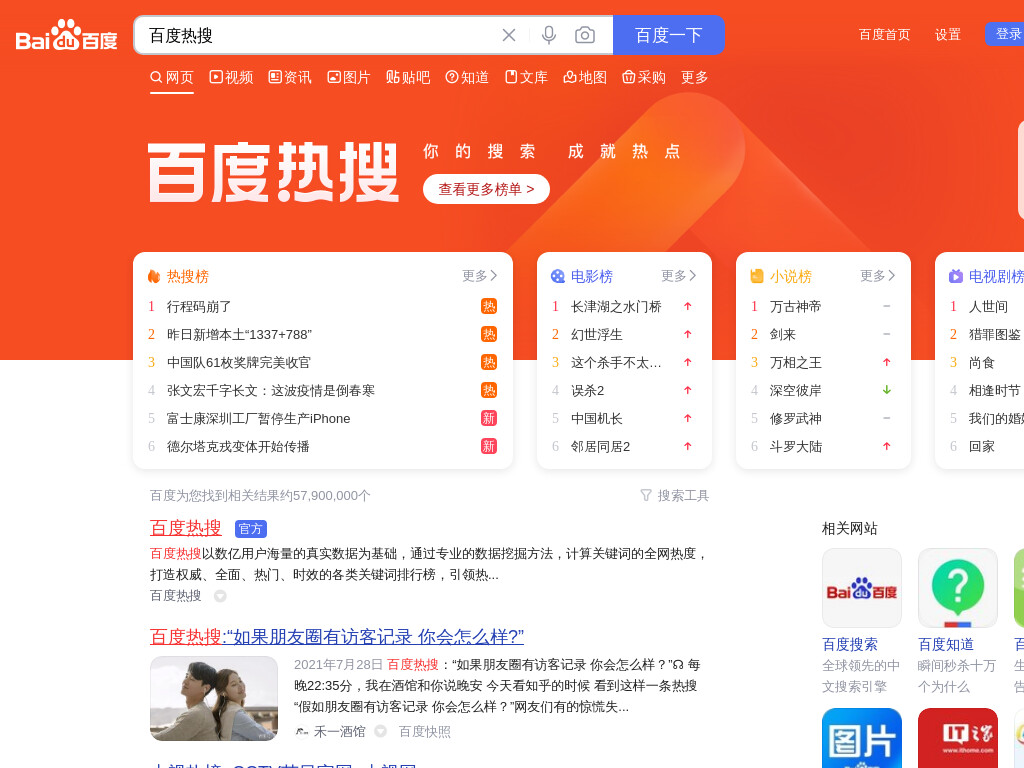Image resolution: width=1024 pixels, height=768 pixels.
Task: Open TV entry 尚食
Action: click(982, 362)
